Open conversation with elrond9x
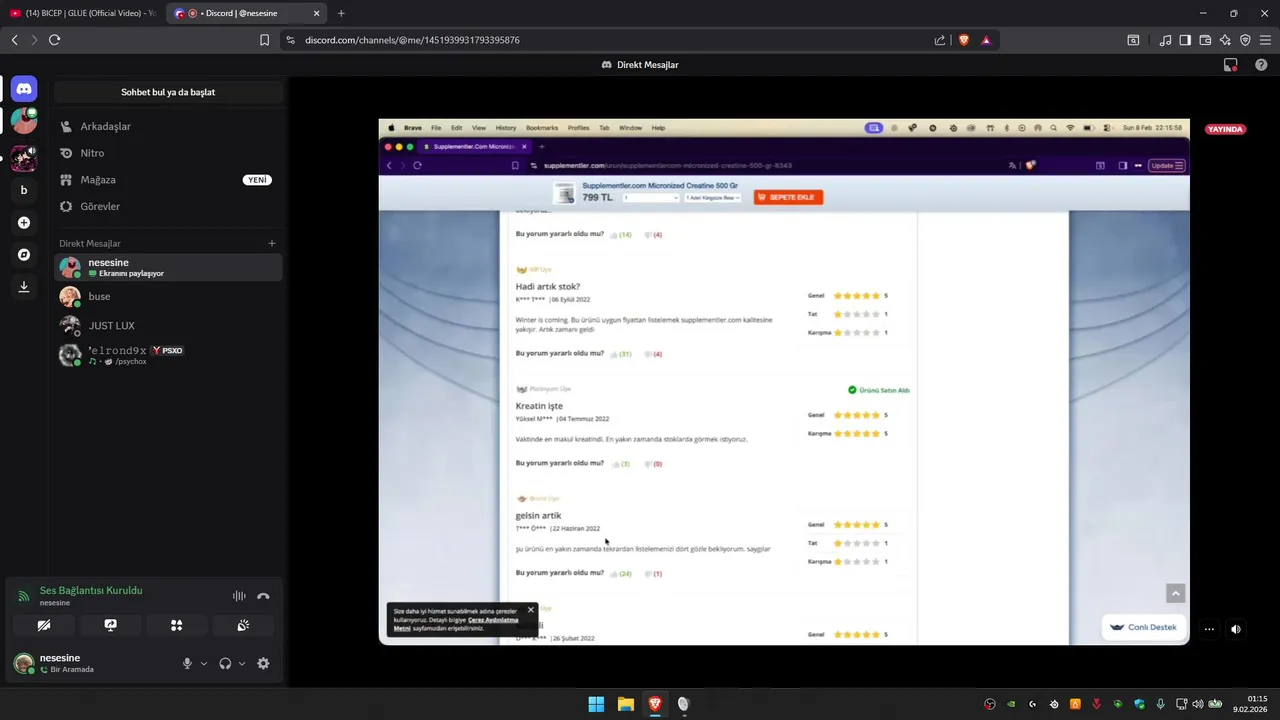 pos(168,355)
